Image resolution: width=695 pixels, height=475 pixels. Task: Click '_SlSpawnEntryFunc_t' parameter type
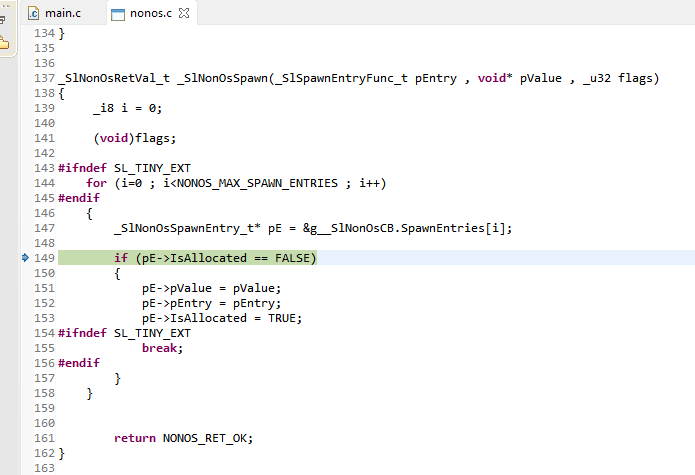tap(341, 78)
